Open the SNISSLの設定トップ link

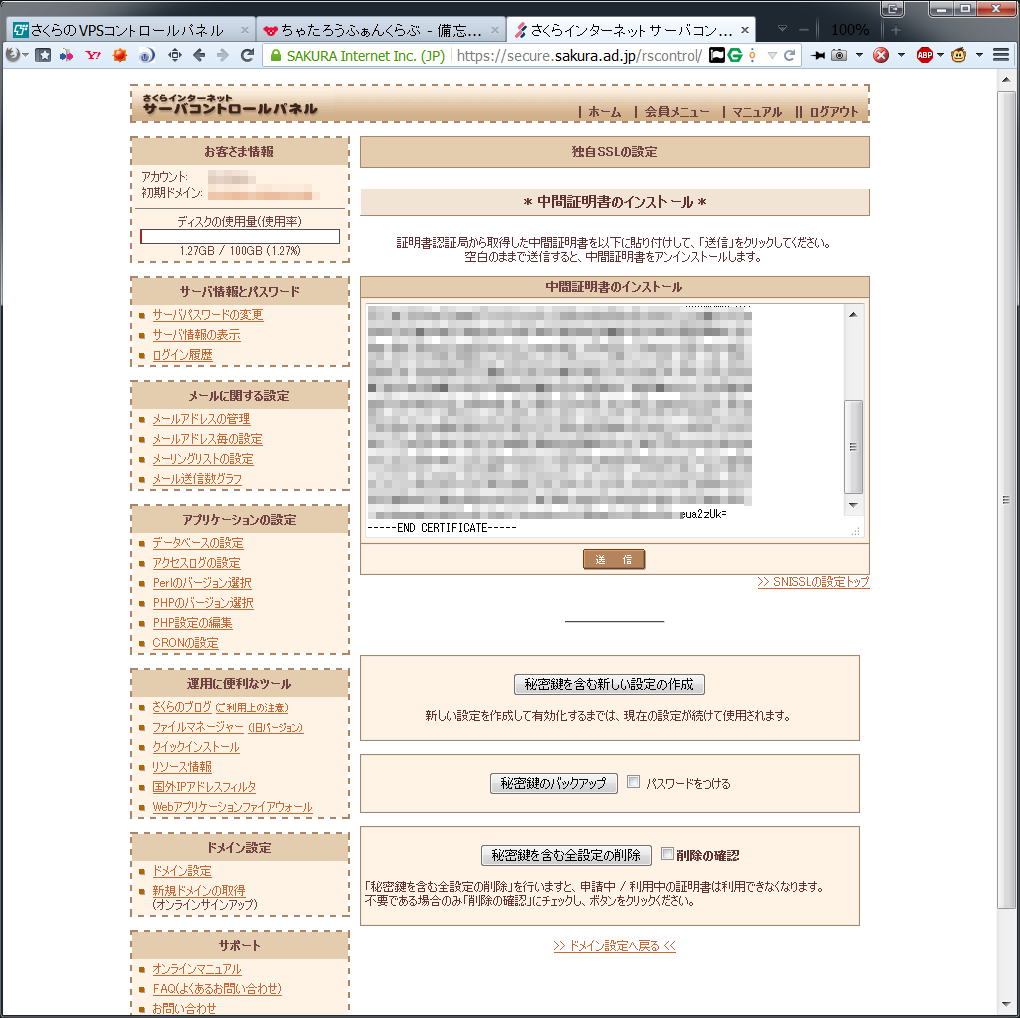pyautogui.click(x=813, y=582)
